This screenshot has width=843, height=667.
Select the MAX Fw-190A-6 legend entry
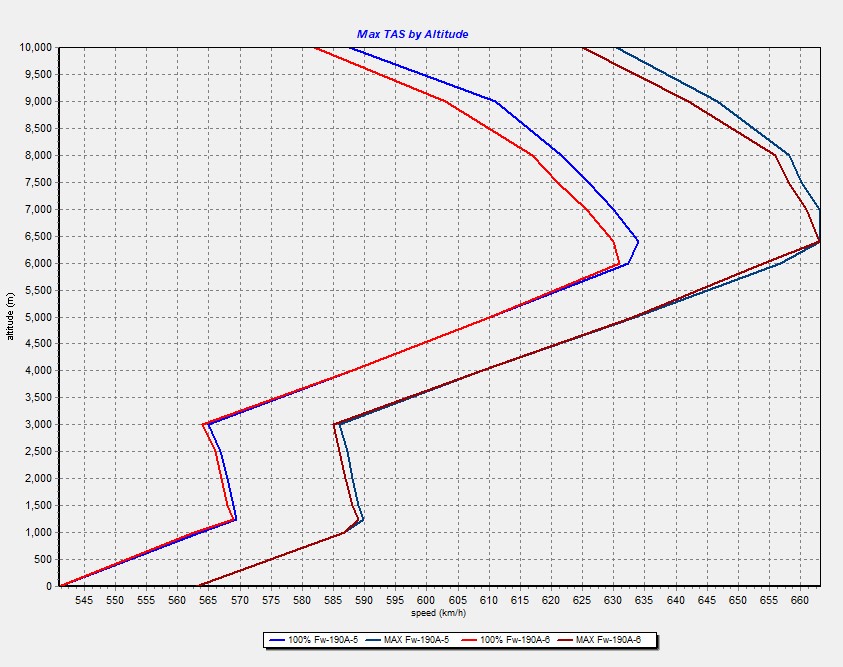tap(599, 640)
